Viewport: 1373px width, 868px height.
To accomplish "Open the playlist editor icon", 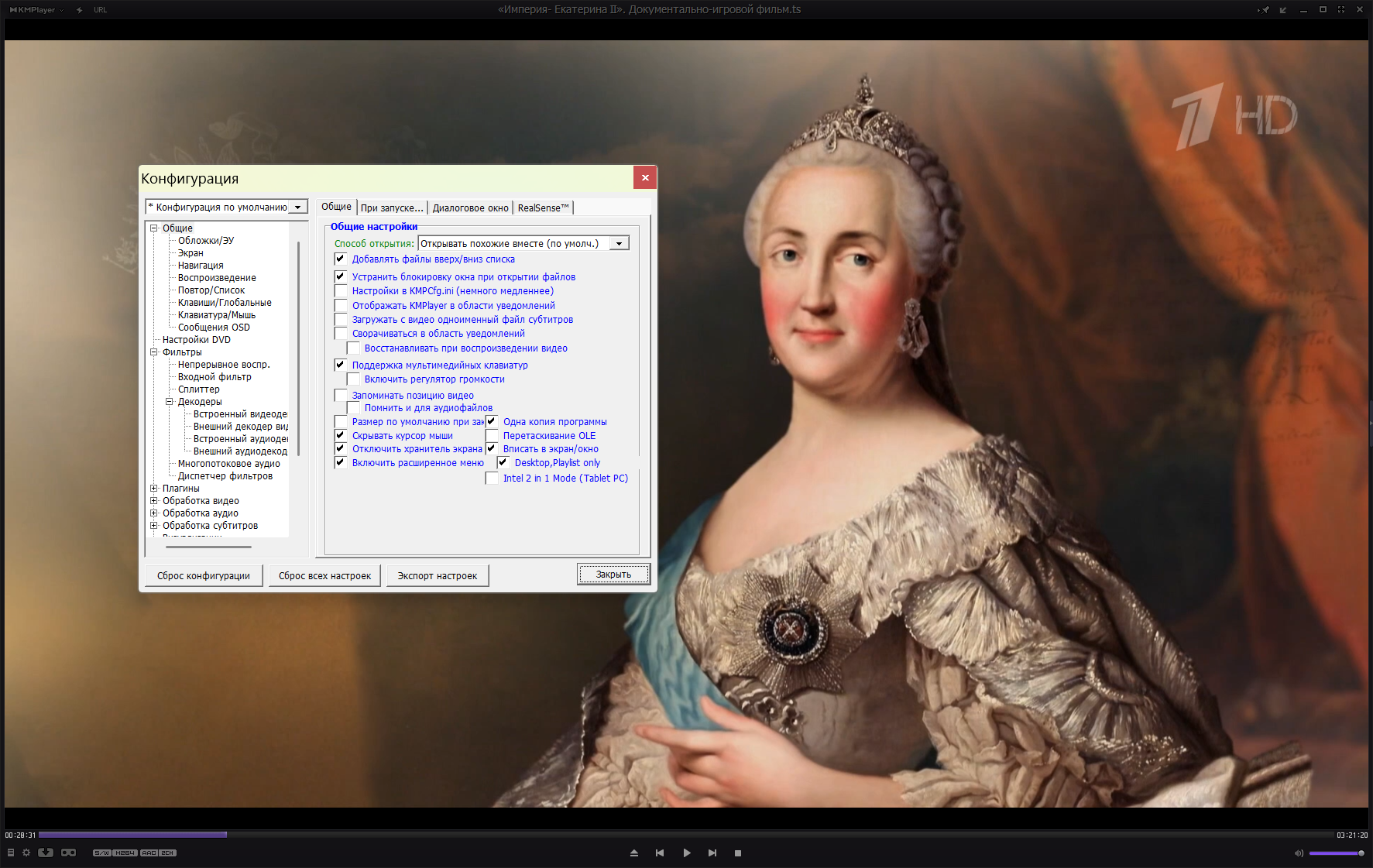I will click(x=11, y=853).
